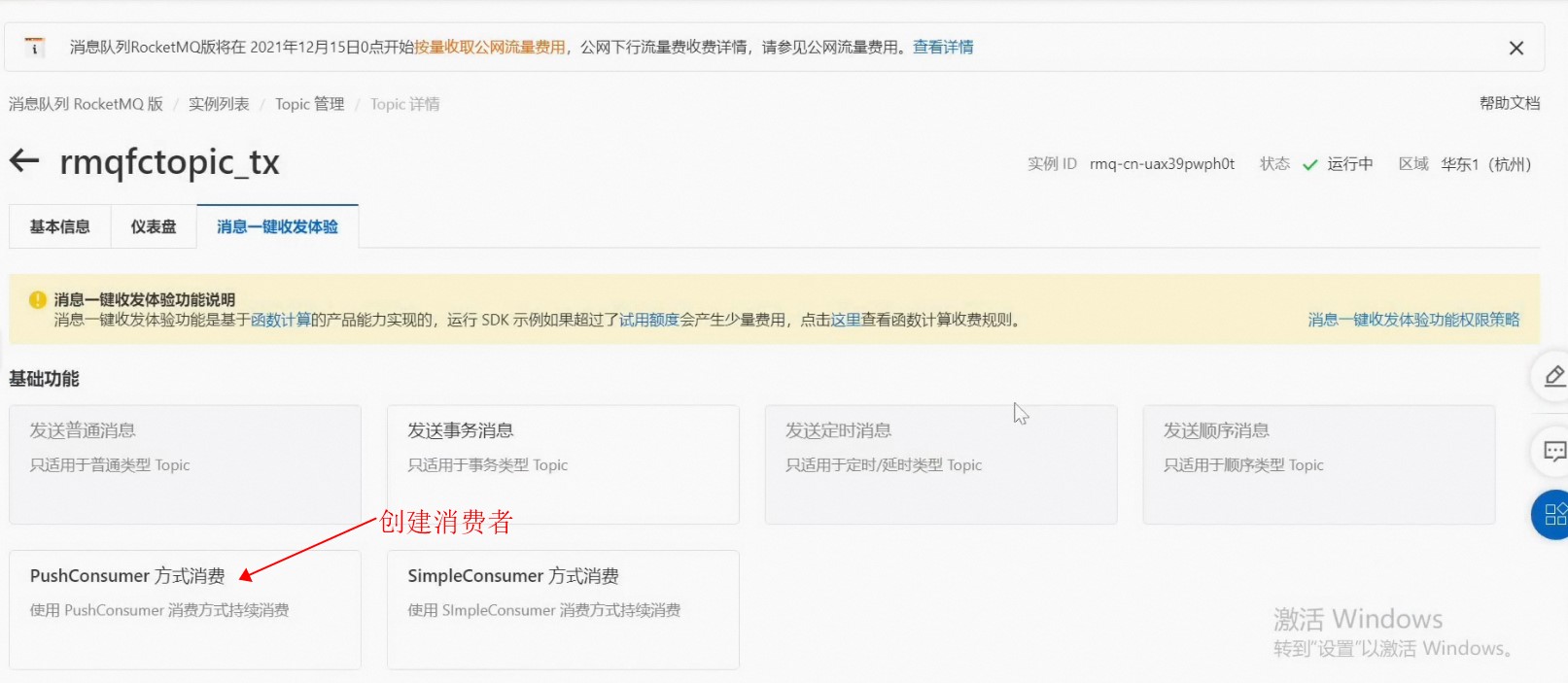
Task: Click the 基础功能 section heading
Action: coord(44,378)
